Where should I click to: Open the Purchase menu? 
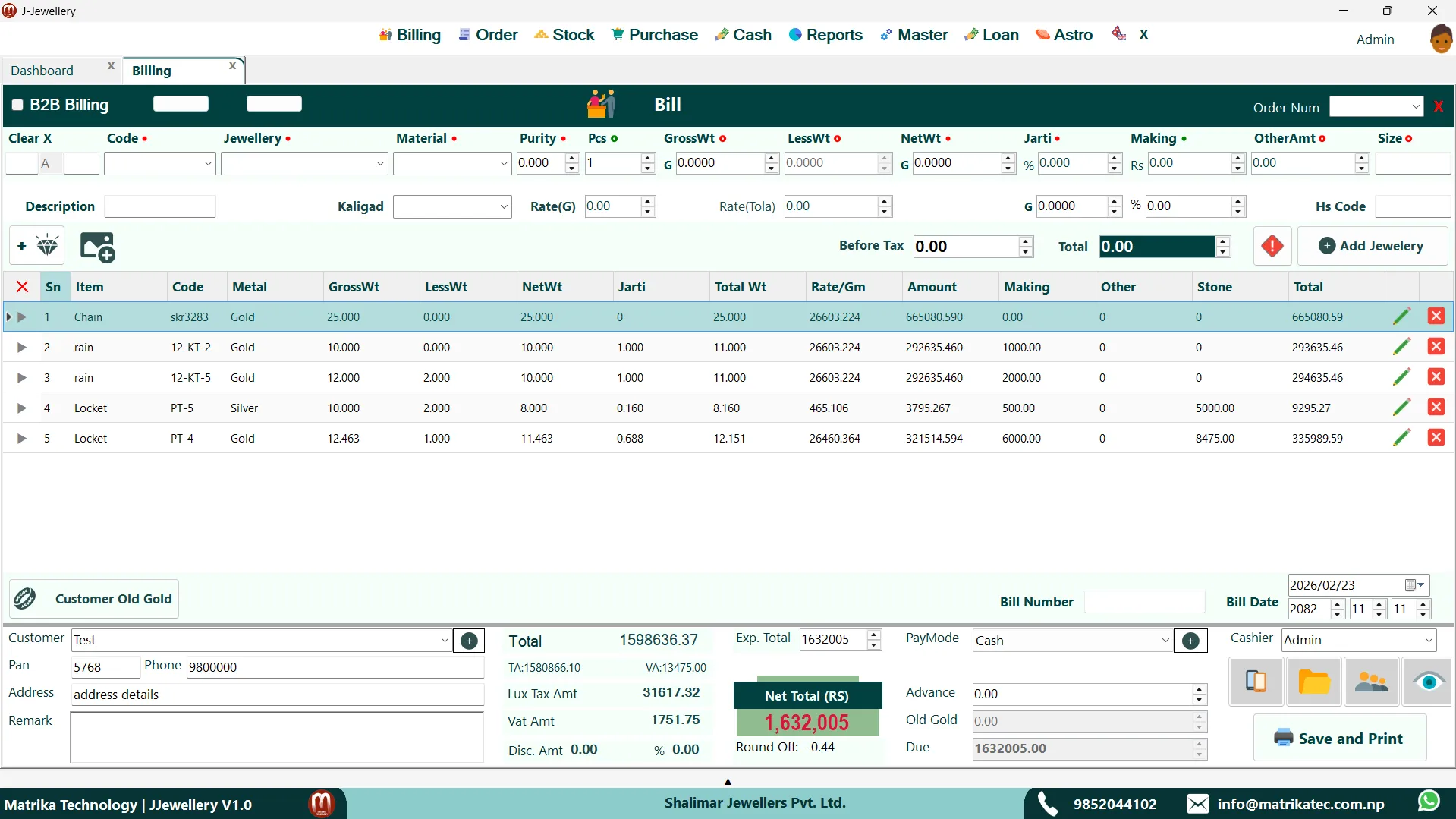[x=655, y=35]
